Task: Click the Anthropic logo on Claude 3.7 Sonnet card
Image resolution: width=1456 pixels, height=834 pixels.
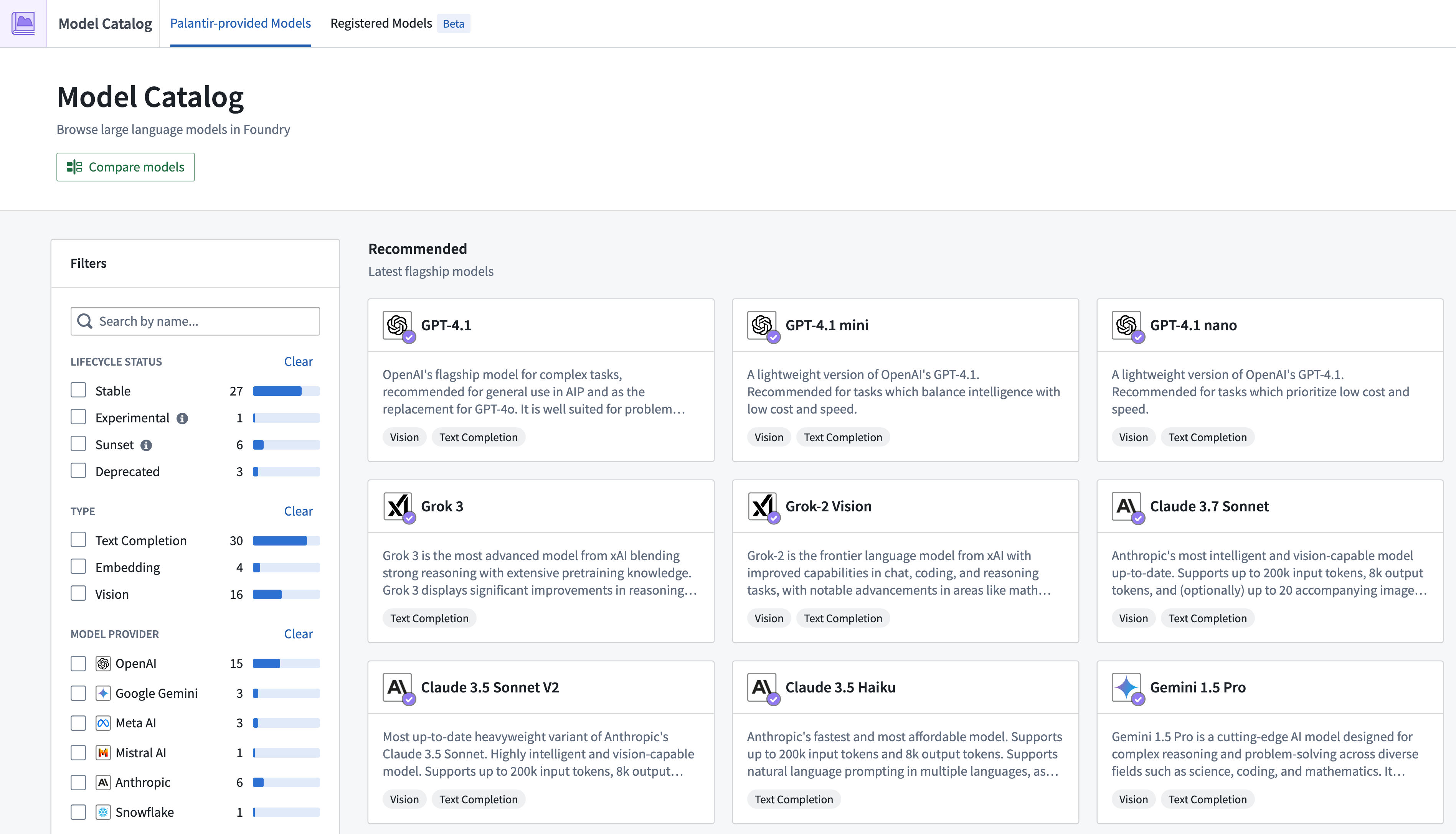Action: pos(1125,506)
